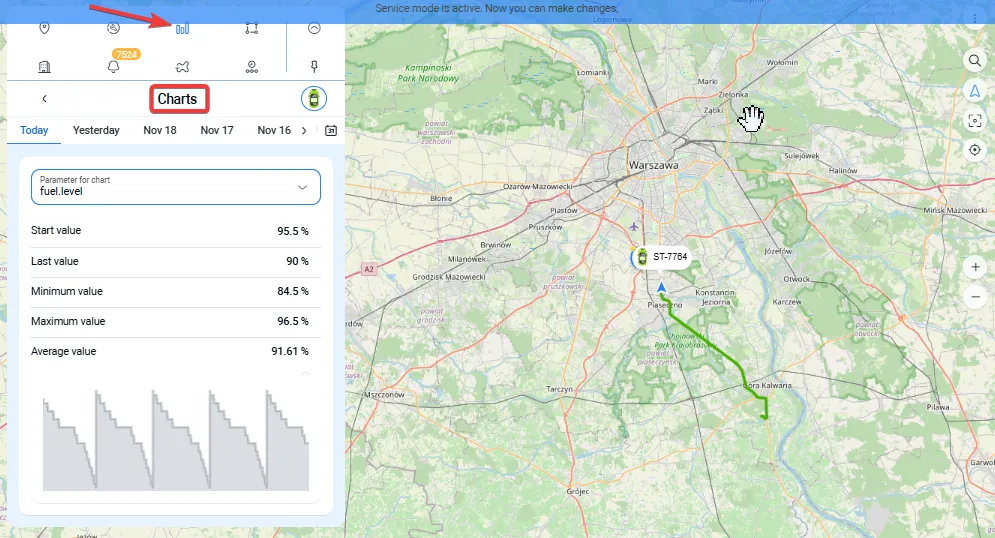This screenshot has width=995, height=538.
Task: Click the Mińsk Mazowiecki map label
Action: tap(955, 210)
